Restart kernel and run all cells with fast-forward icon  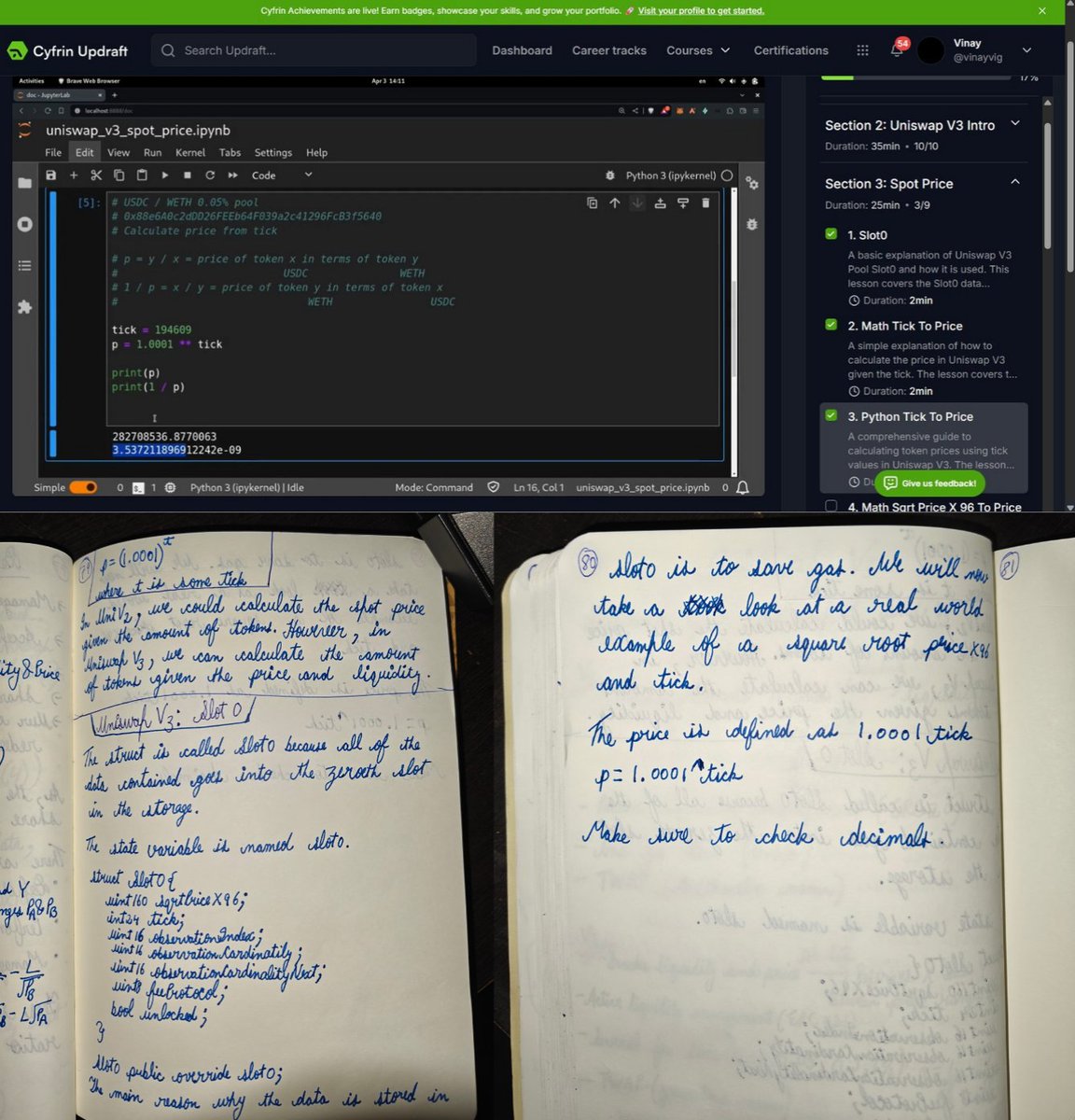tap(232, 175)
